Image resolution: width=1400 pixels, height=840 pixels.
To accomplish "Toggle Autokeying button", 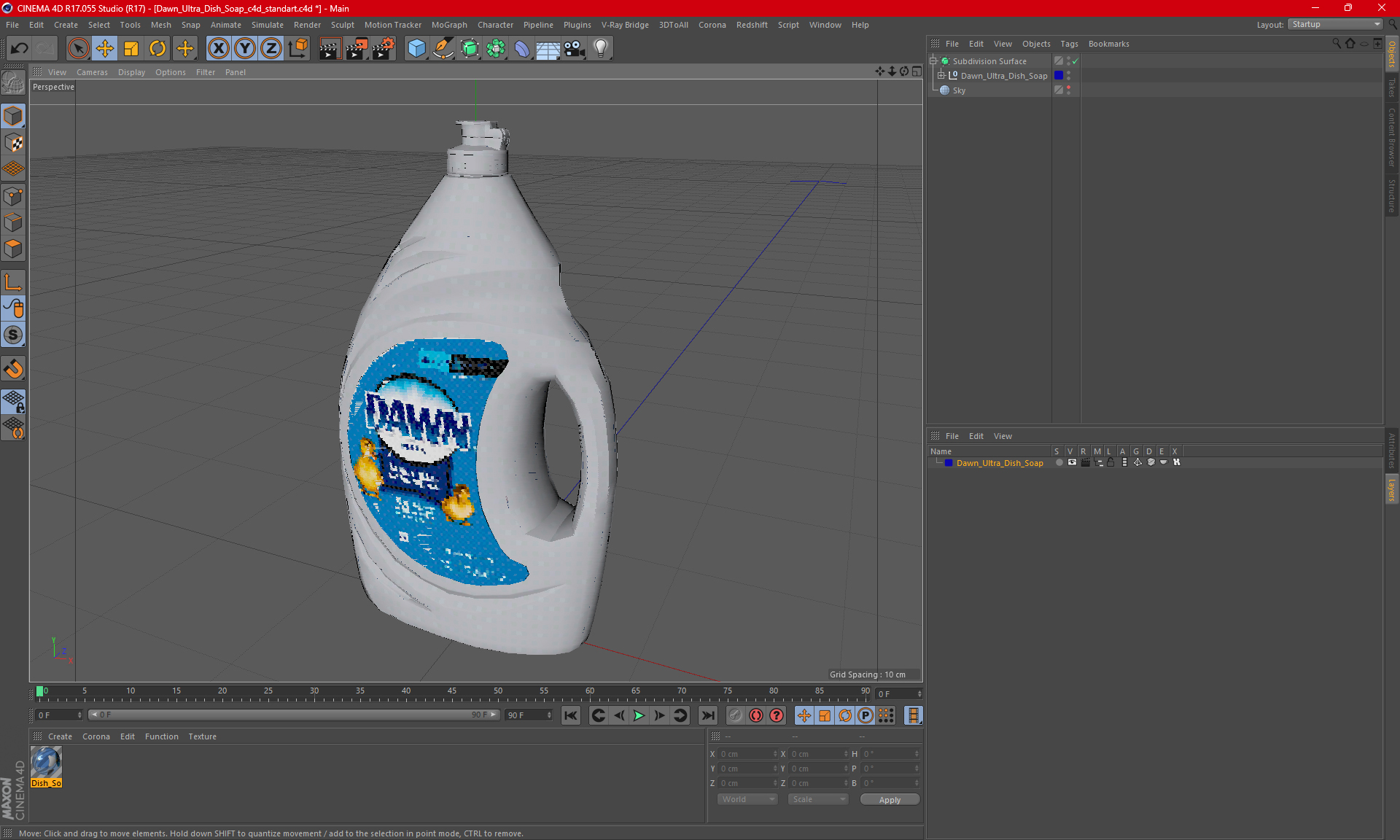I will coord(756,715).
